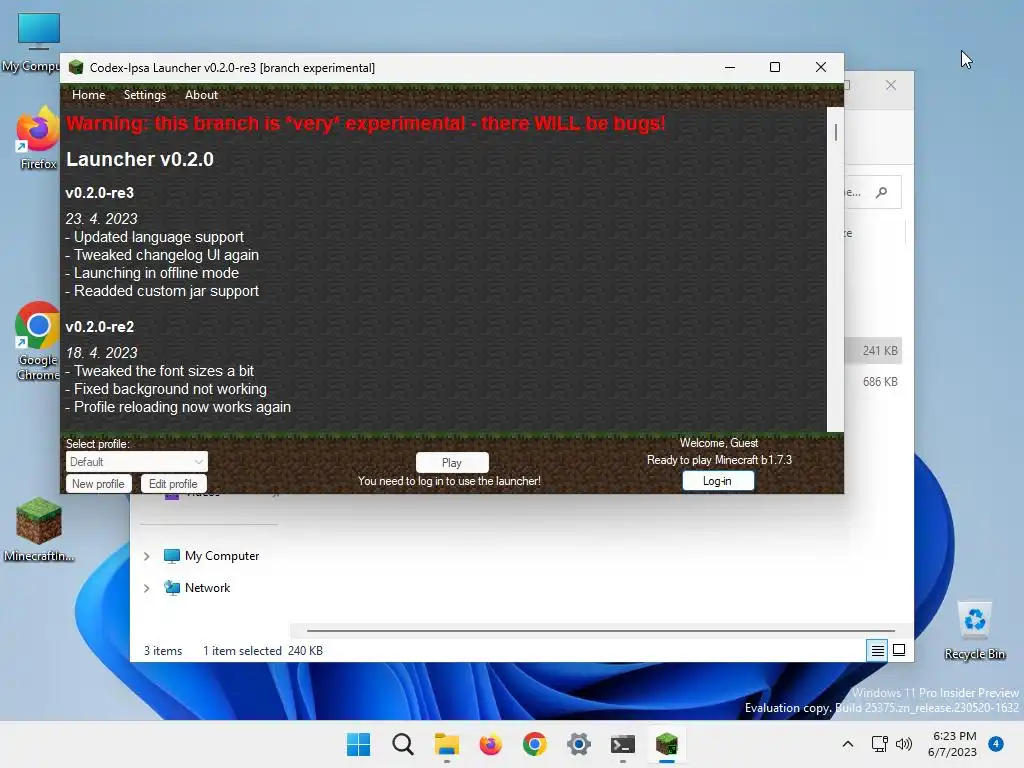
Task: Switch File Explorer to details view
Action: tap(878, 650)
